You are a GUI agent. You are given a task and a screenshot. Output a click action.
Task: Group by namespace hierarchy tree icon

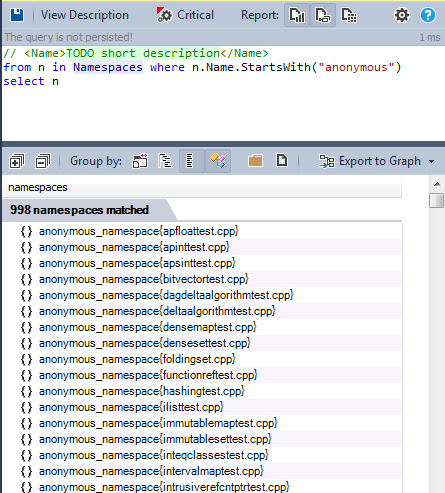[x=165, y=161]
